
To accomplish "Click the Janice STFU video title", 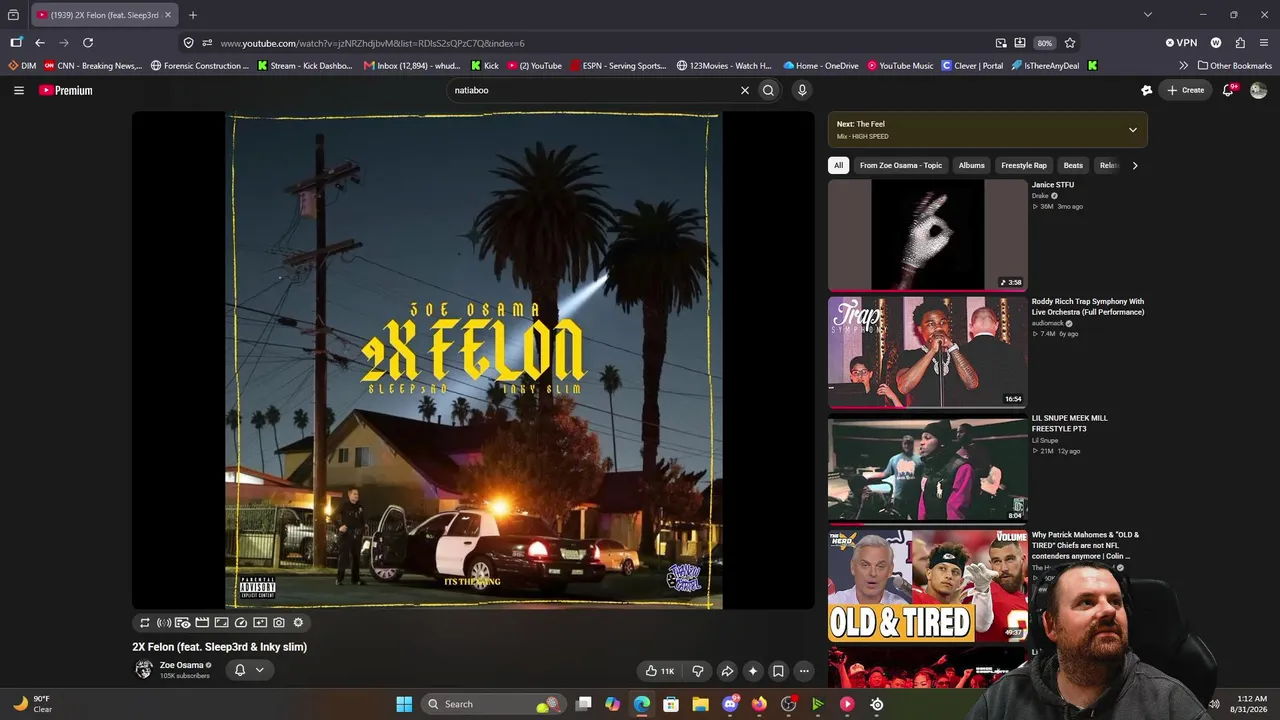I will click(x=1053, y=185).
